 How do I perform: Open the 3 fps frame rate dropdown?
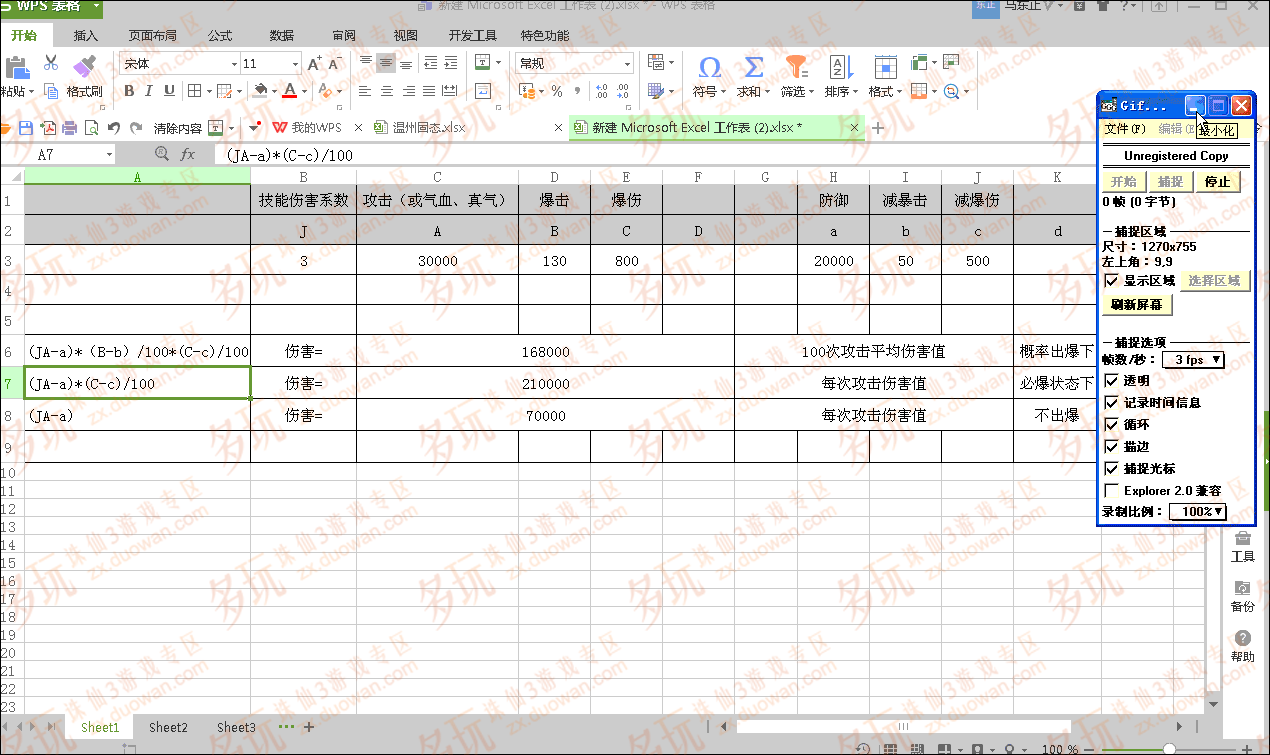pyautogui.click(x=1194, y=359)
